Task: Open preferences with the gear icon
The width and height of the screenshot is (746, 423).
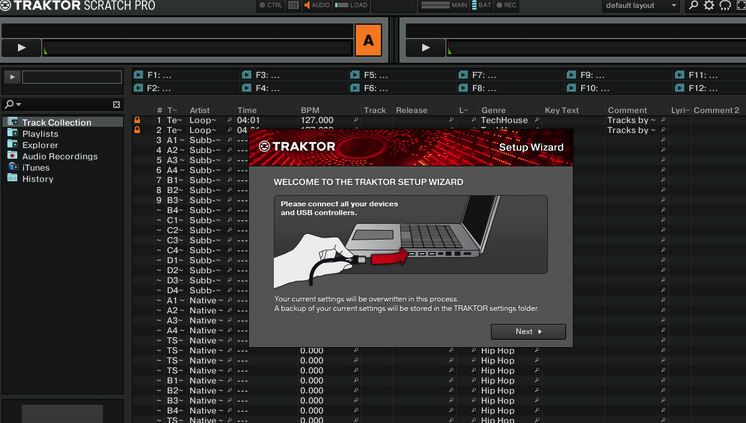Action: (x=709, y=6)
